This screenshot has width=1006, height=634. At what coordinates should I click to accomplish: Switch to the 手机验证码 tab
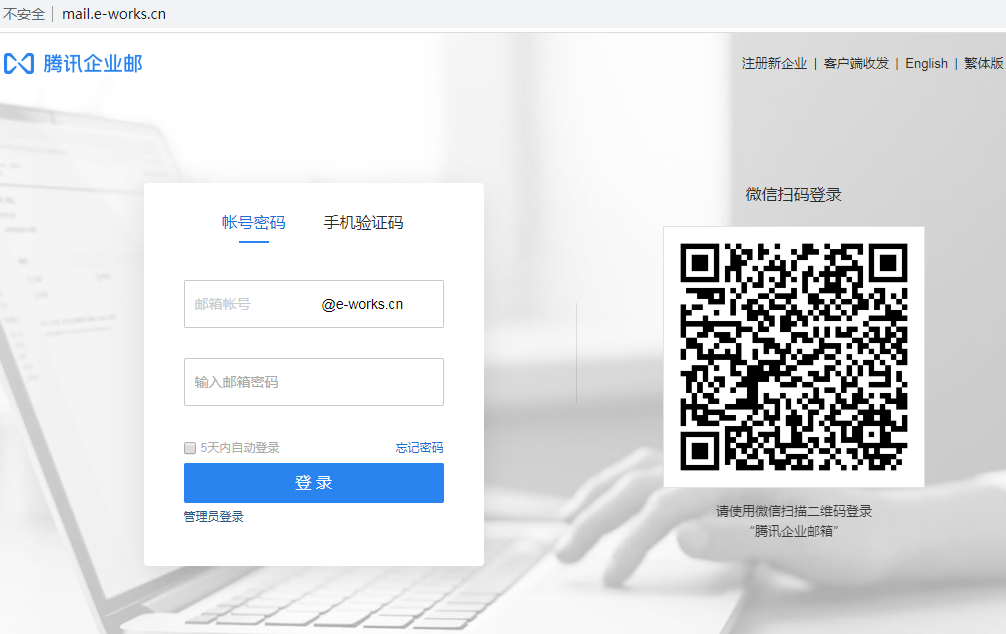click(x=363, y=223)
